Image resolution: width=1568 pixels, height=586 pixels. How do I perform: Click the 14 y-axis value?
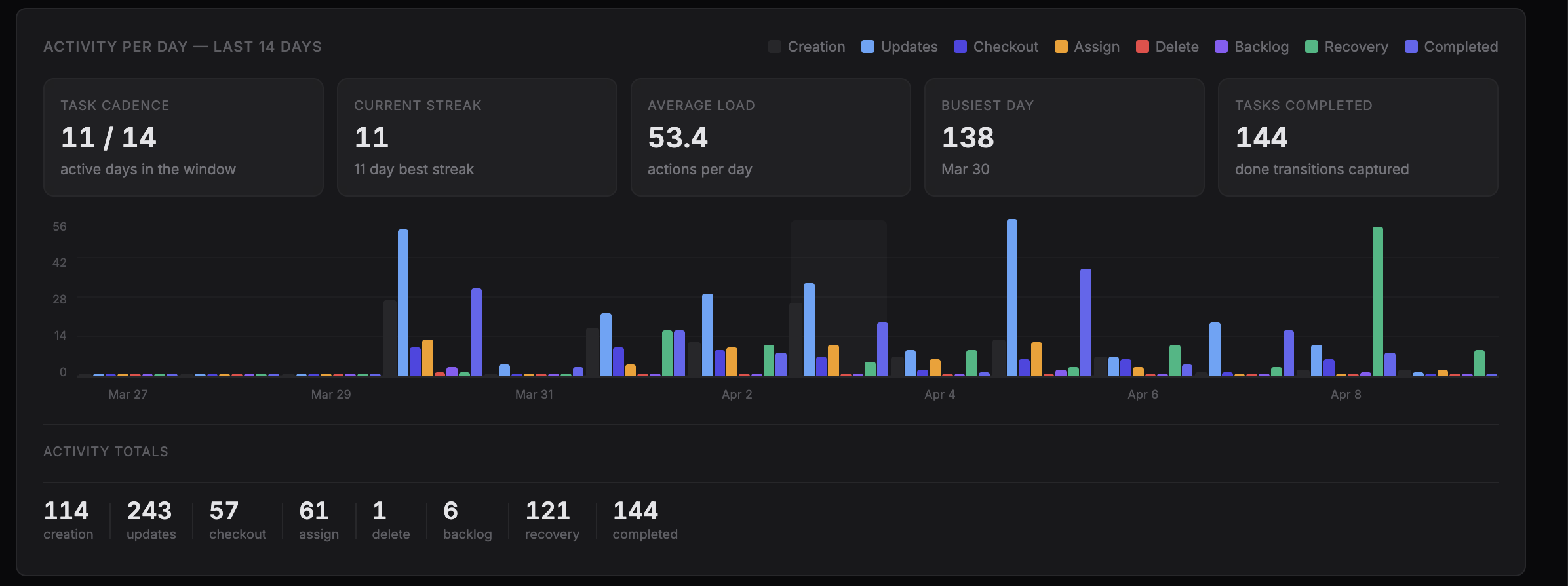pos(60,335)
